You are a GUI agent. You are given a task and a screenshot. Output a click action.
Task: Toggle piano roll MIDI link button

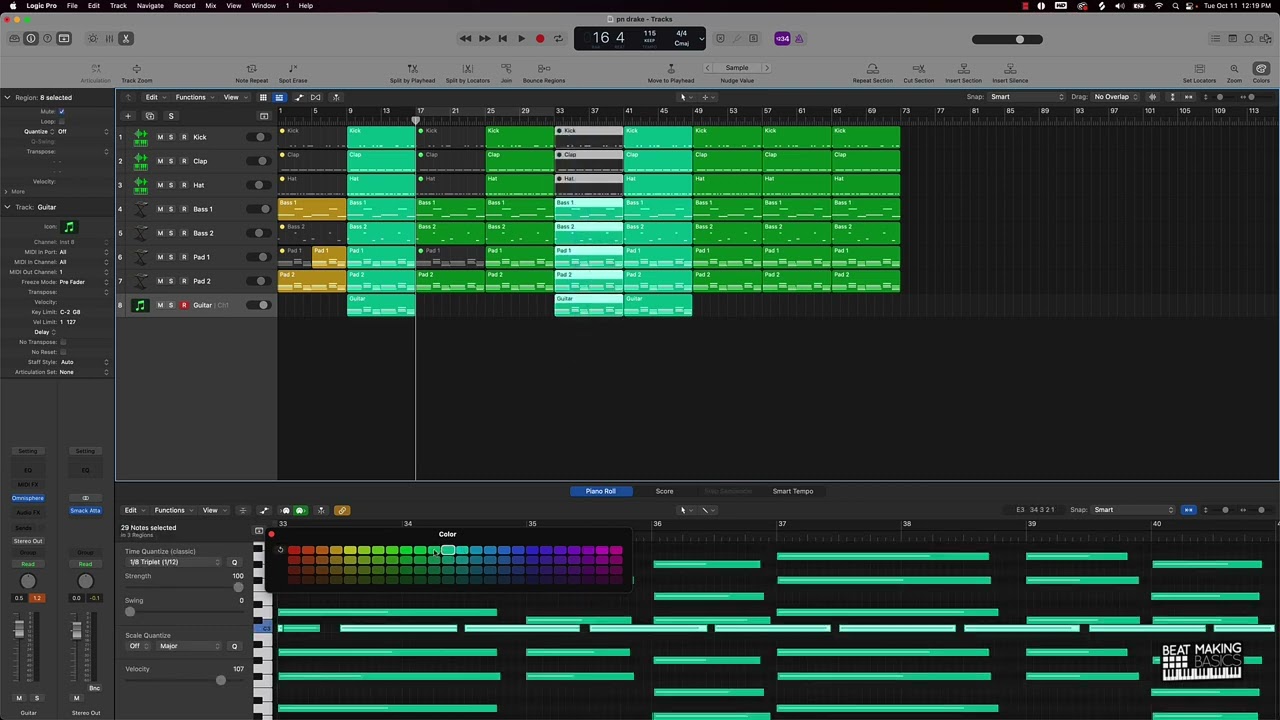click(x=342, y=510)
